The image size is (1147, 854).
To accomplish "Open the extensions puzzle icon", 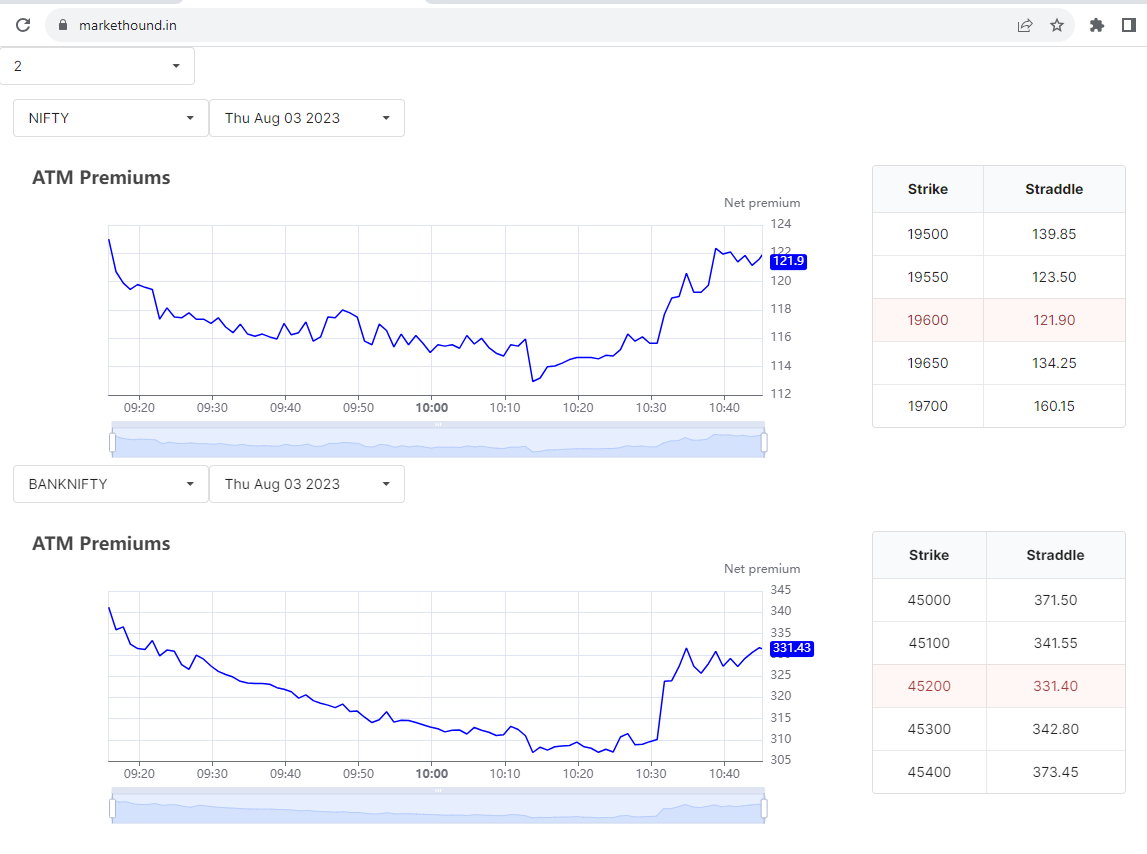I will coord(1097,25).
